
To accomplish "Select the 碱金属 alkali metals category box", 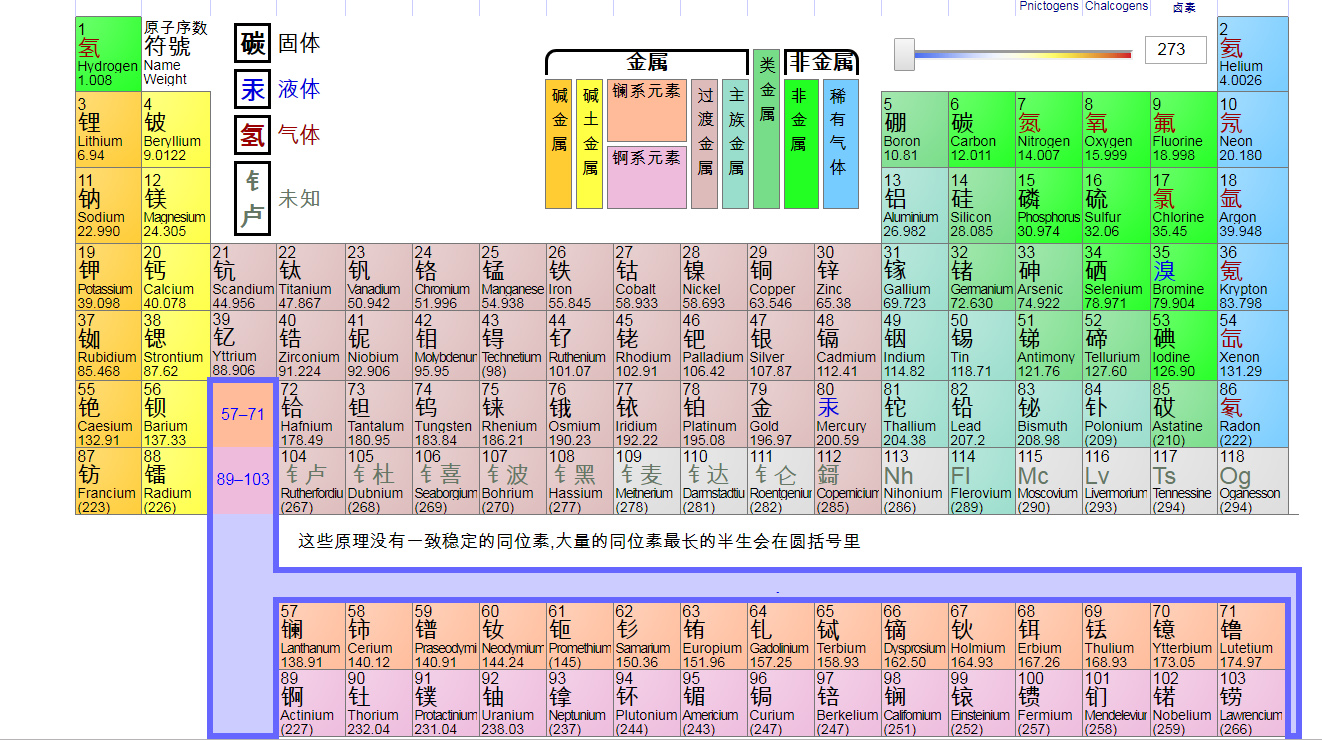I will tap(558, 144).
